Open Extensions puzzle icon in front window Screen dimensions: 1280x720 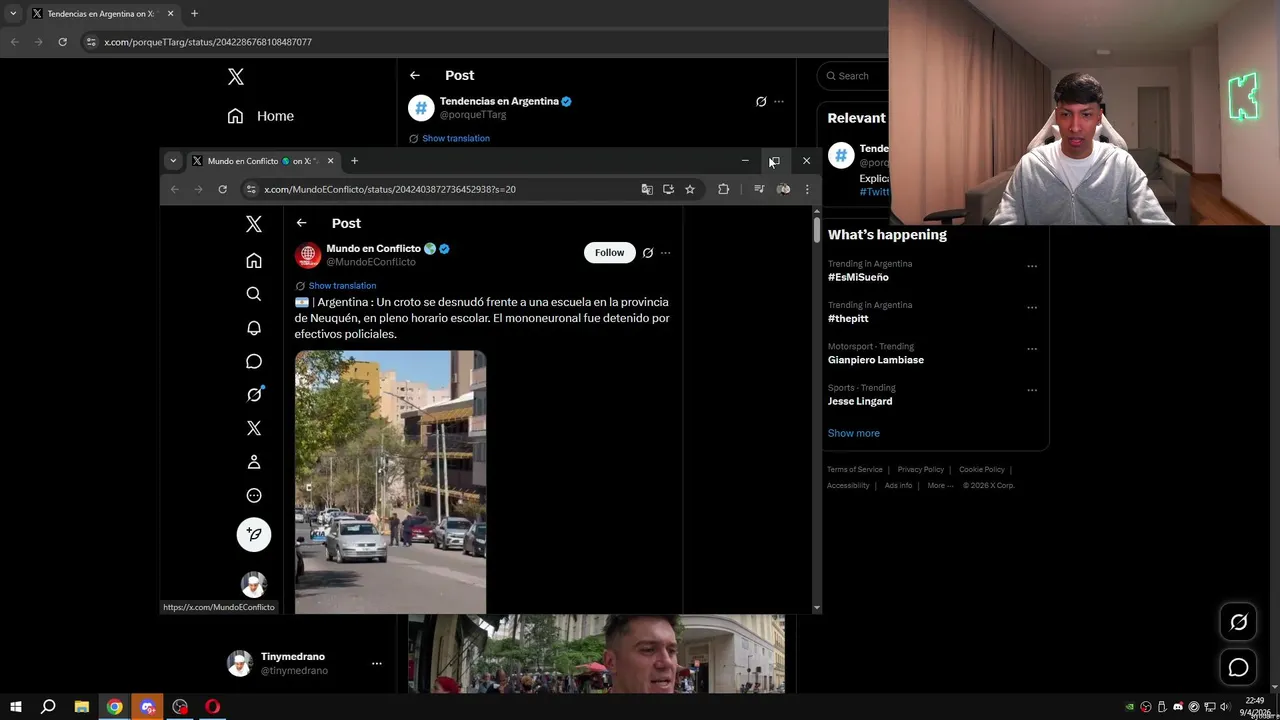724,189
